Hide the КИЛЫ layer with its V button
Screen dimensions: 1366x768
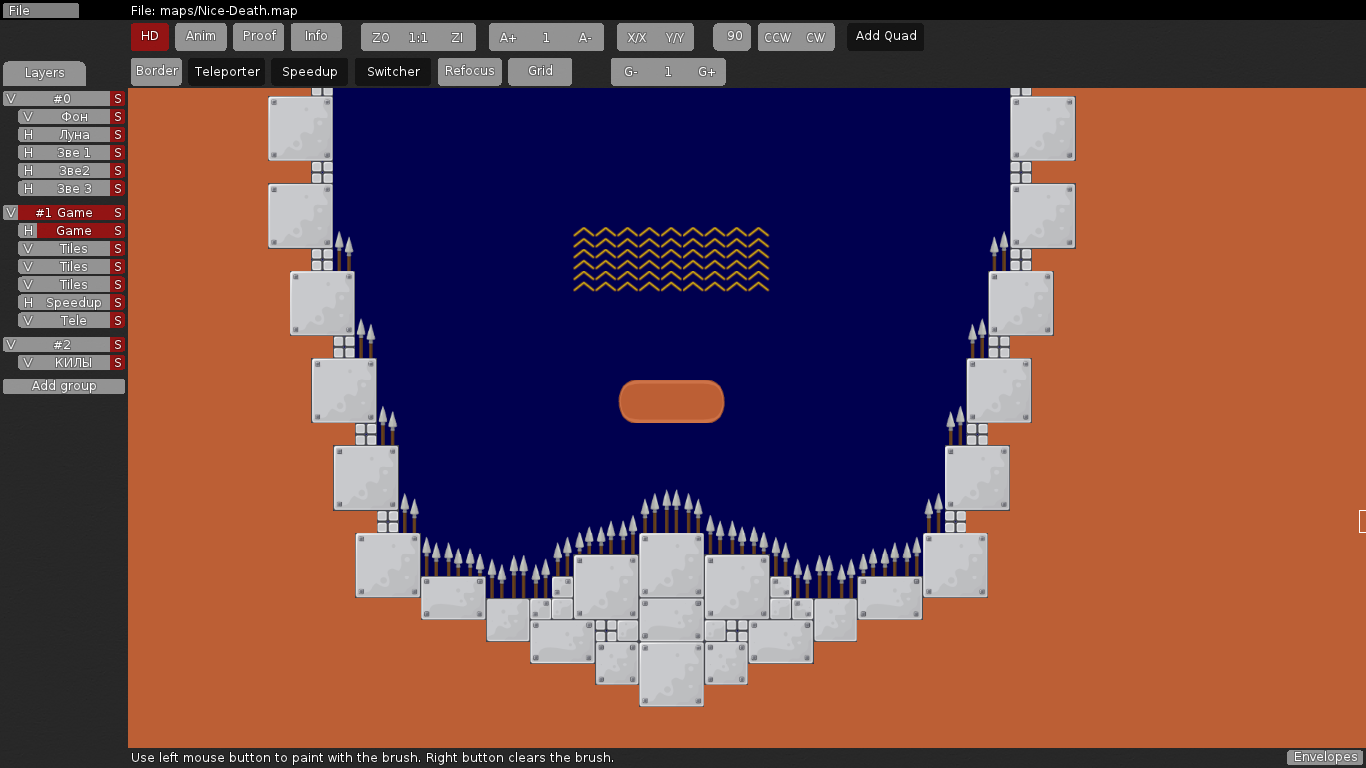click(x=28, y=363)
